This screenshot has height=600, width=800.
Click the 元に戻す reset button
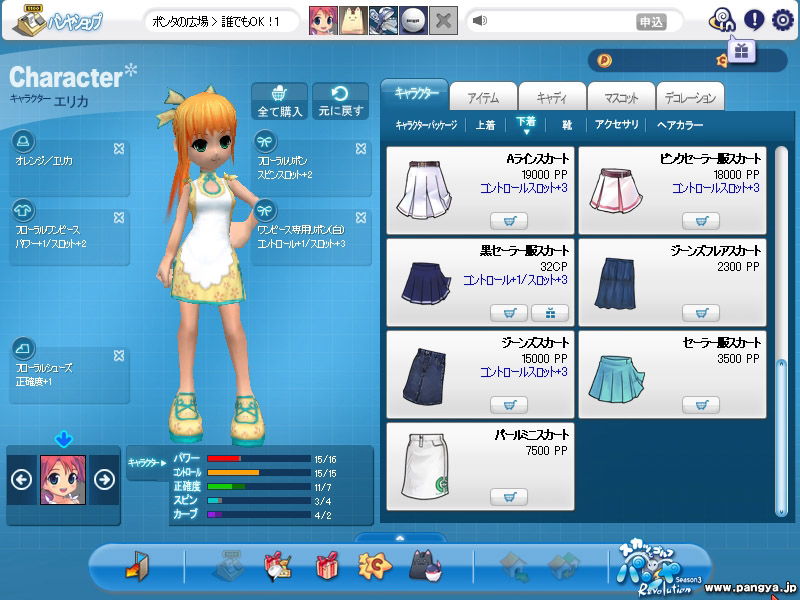(340, 102)
